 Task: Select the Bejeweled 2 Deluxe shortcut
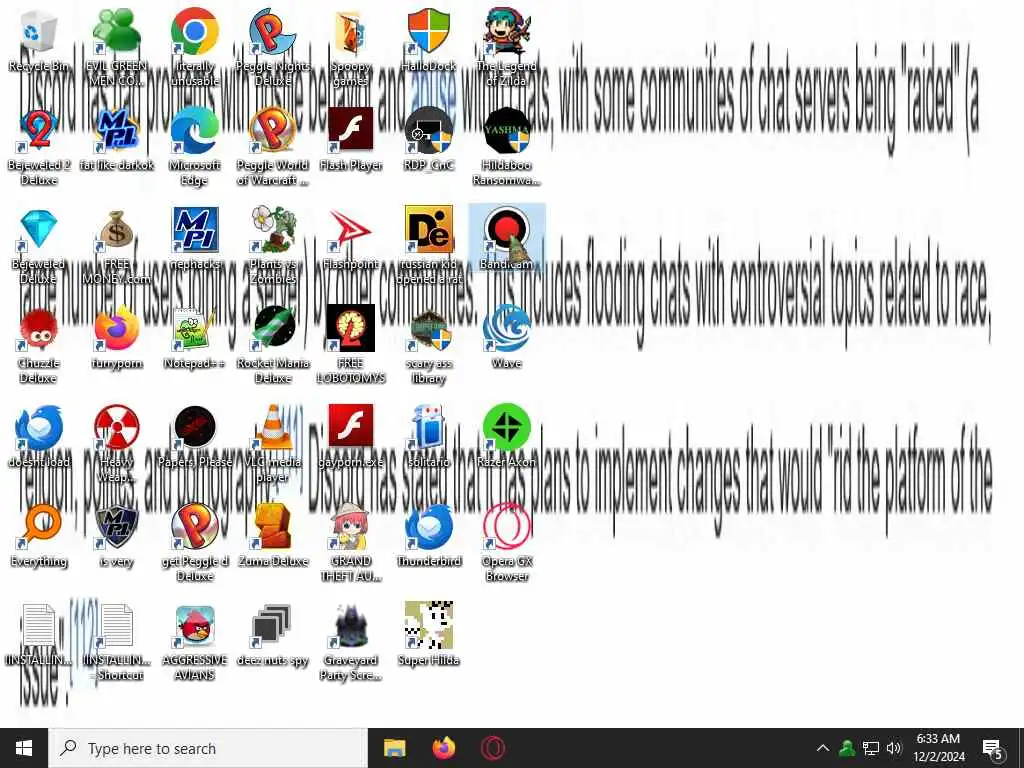pyautogui.click(x=39, y=131)
